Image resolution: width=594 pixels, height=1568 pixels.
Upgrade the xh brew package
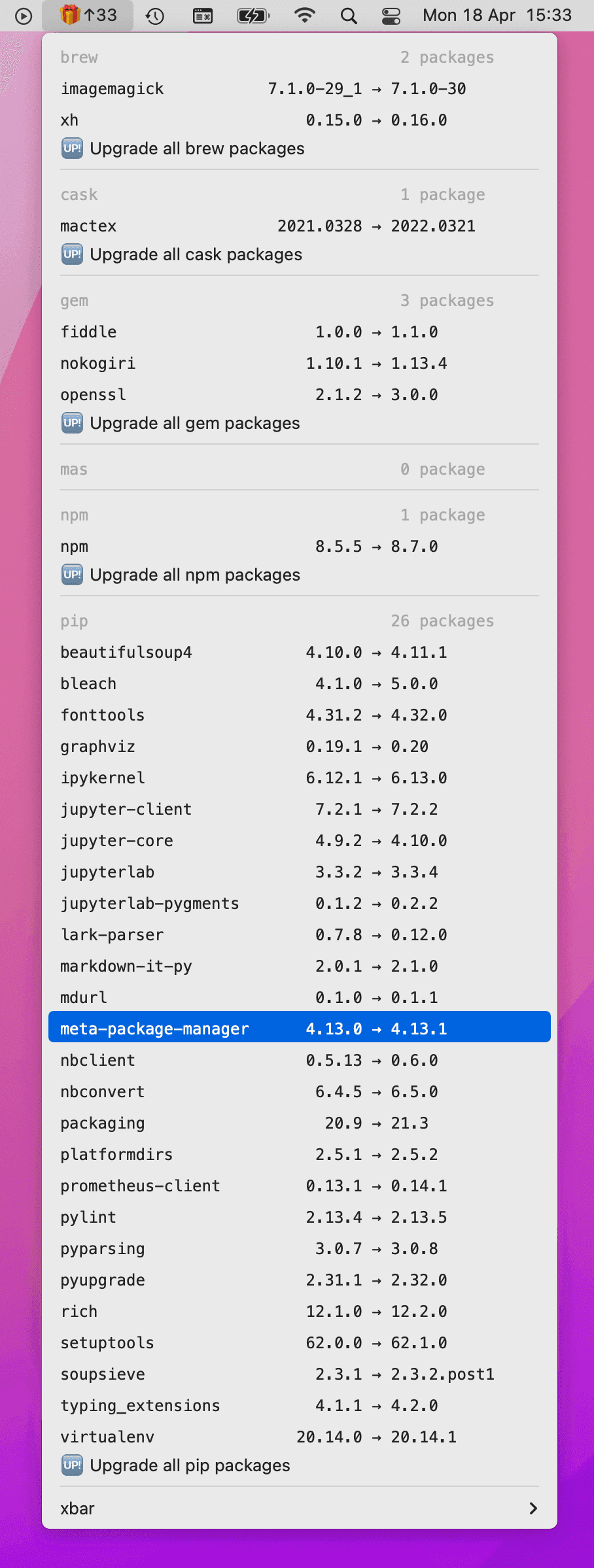300,120
